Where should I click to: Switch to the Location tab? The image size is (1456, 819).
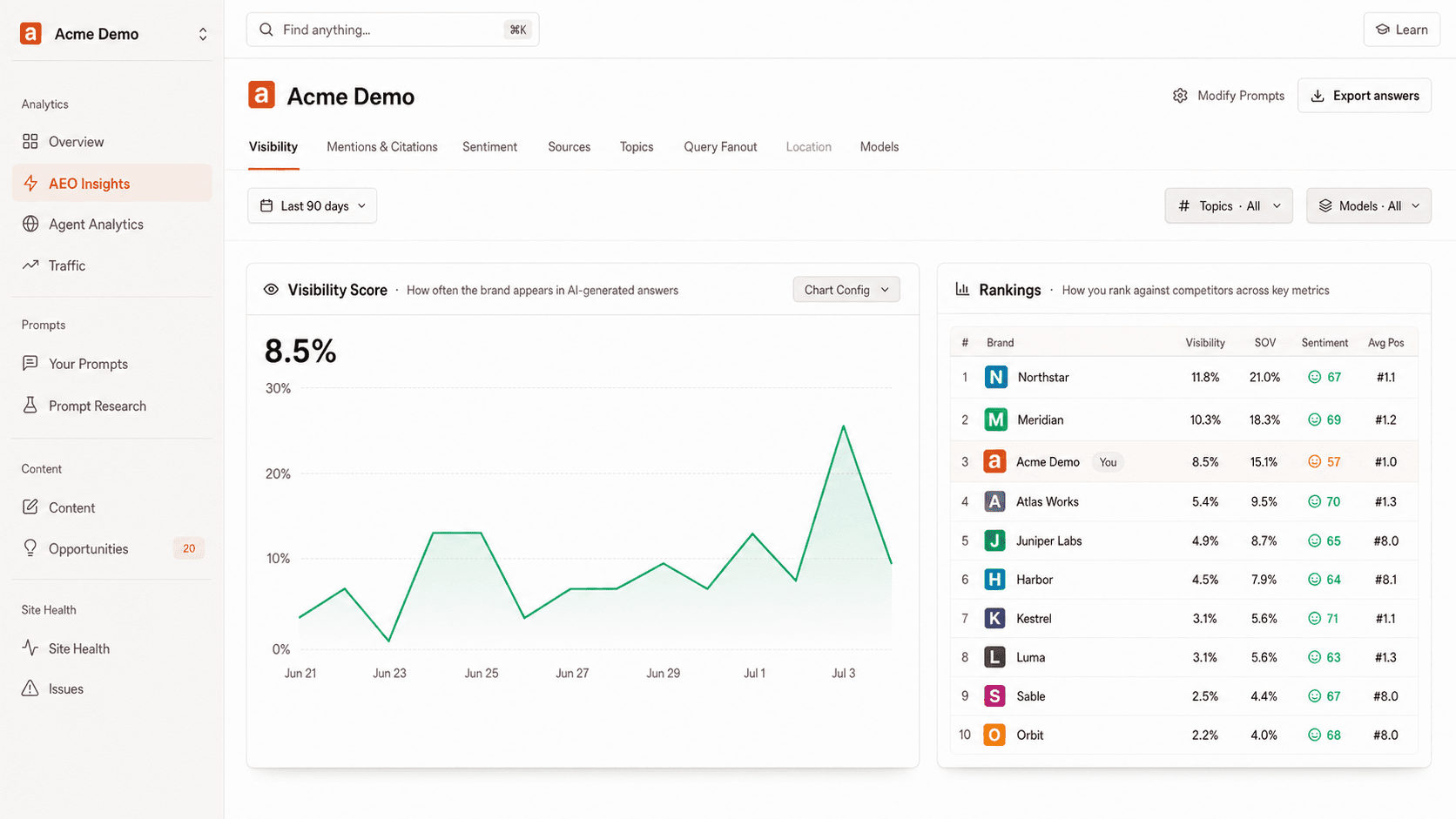809,147
